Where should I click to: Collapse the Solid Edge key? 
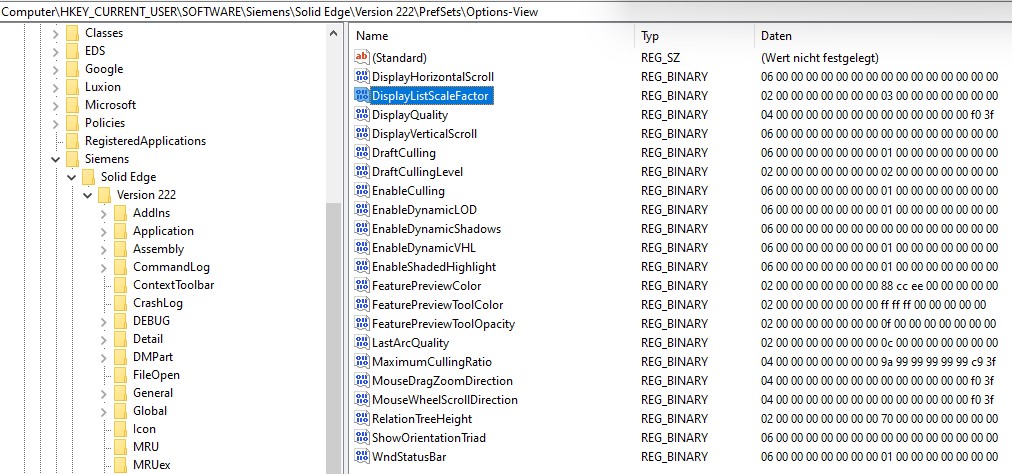72,177
